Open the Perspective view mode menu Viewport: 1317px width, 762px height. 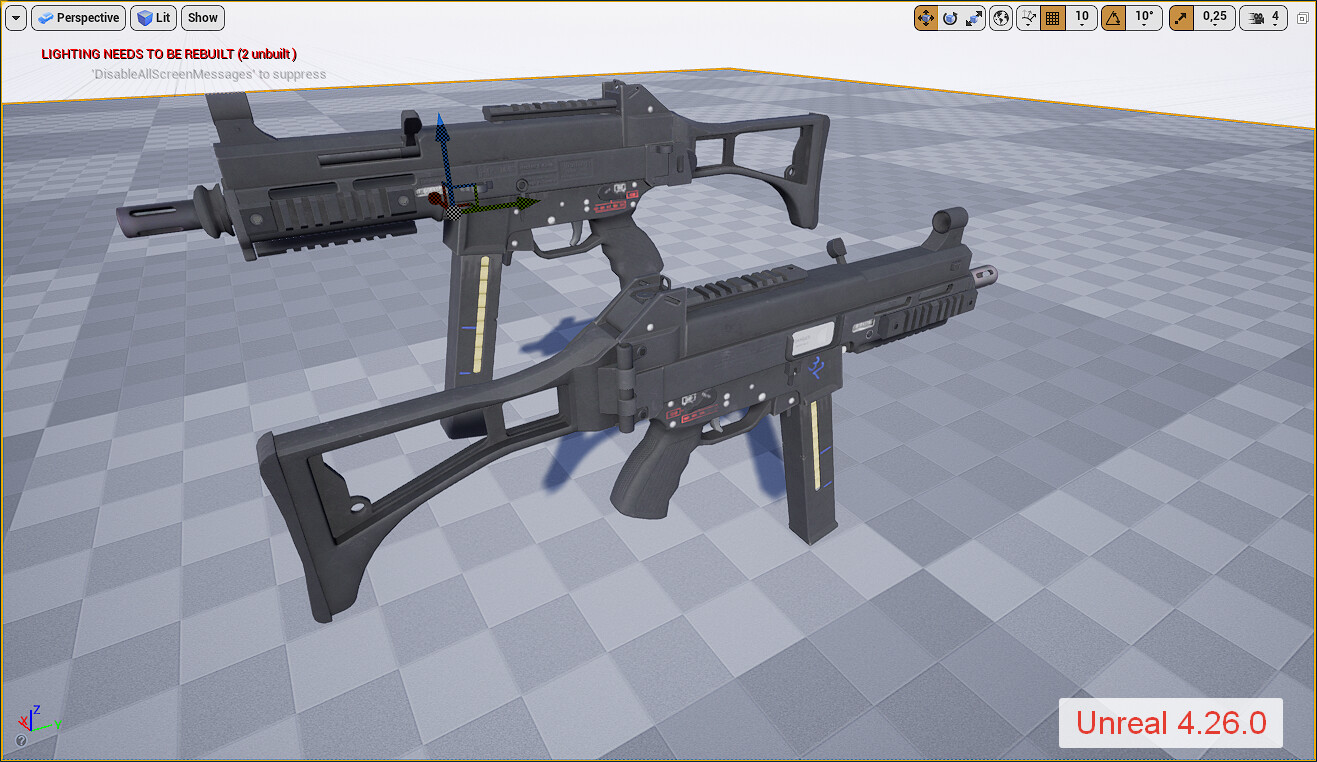78,17
